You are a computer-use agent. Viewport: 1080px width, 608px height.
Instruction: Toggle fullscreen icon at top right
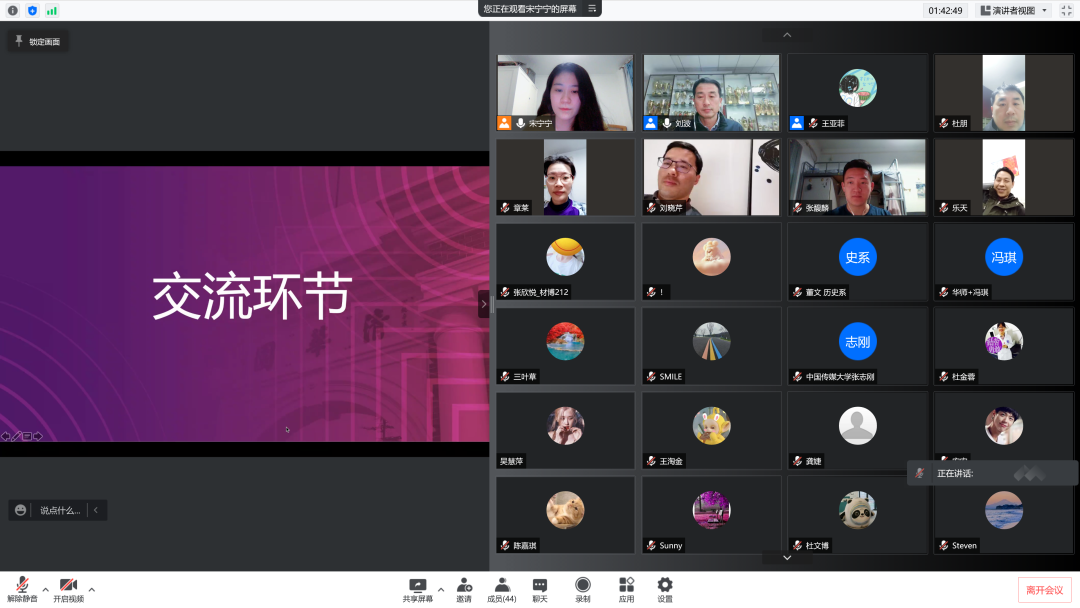pos(1066,10)
